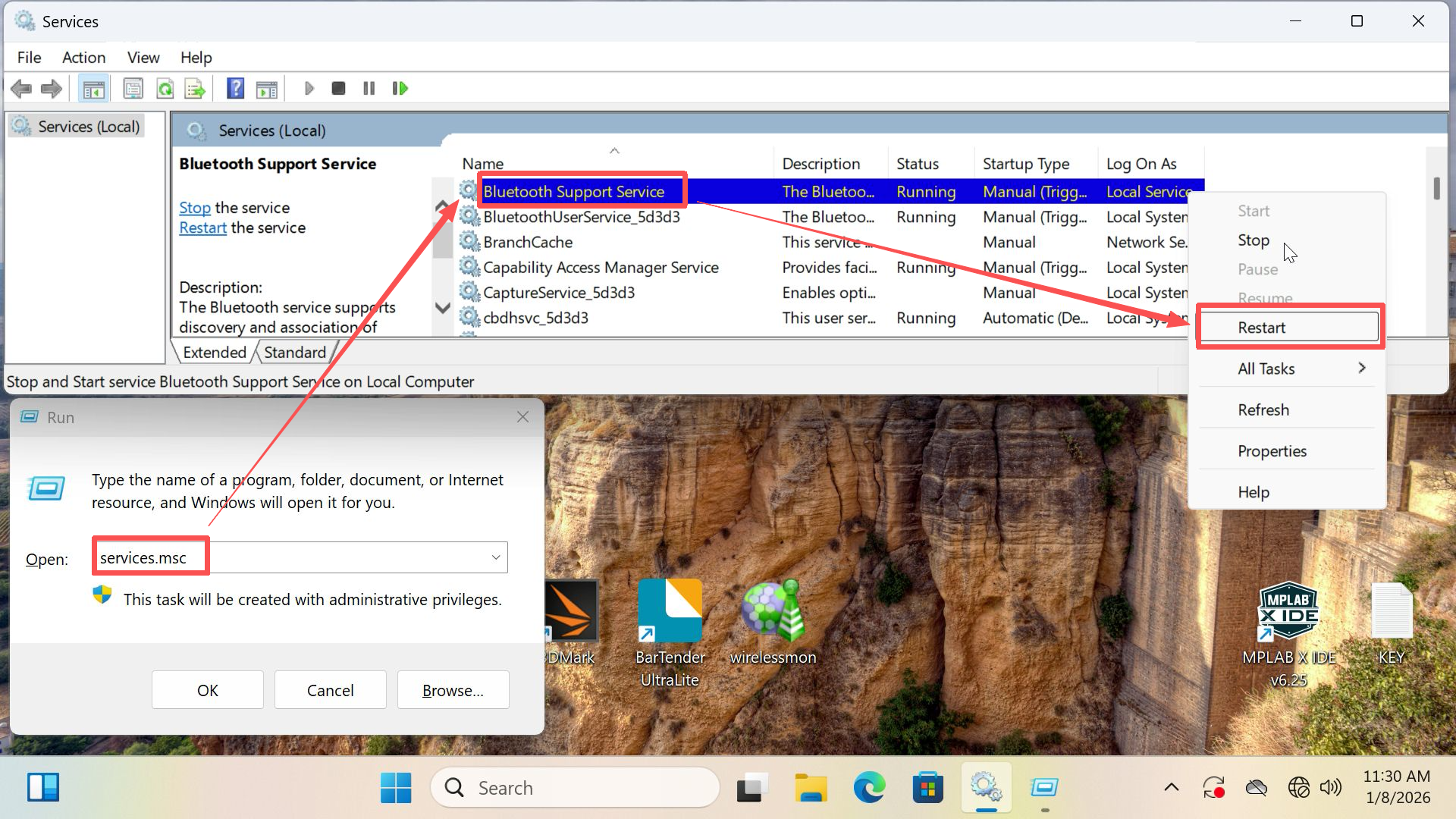The image size is (1456, 819).
Task: Click the Stop Service toolbar icon
Action: 338,89
